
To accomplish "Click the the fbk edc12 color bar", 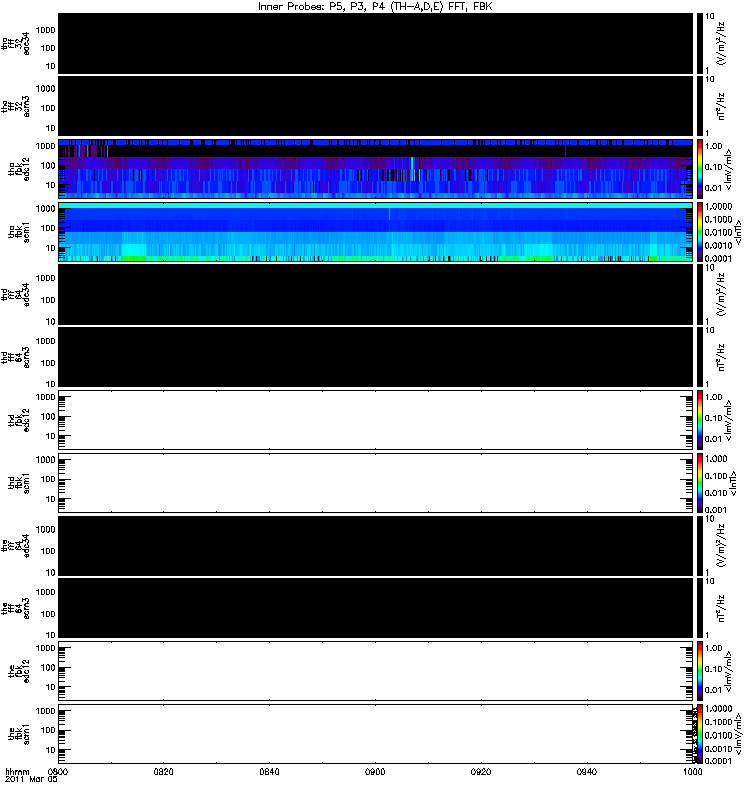I will pyautogui.click(x=700, y=671).
